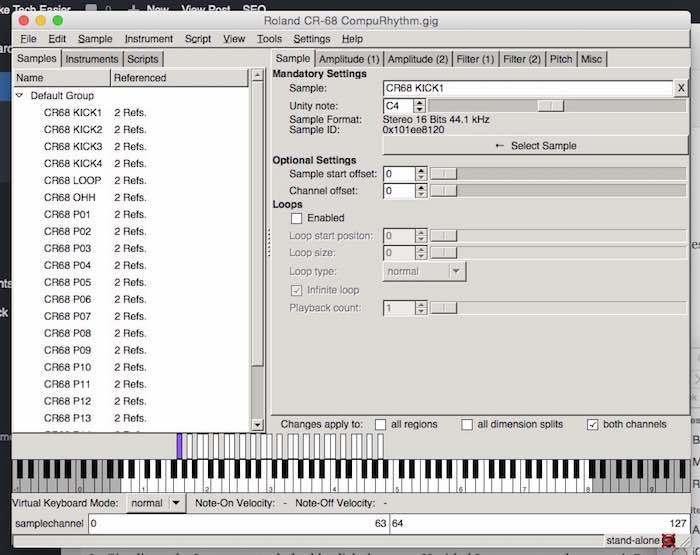Image resolution: width=700 pixels, height=555 pixels.
Task: Select the CR68 P13 sample
Action: coord(67,418)
